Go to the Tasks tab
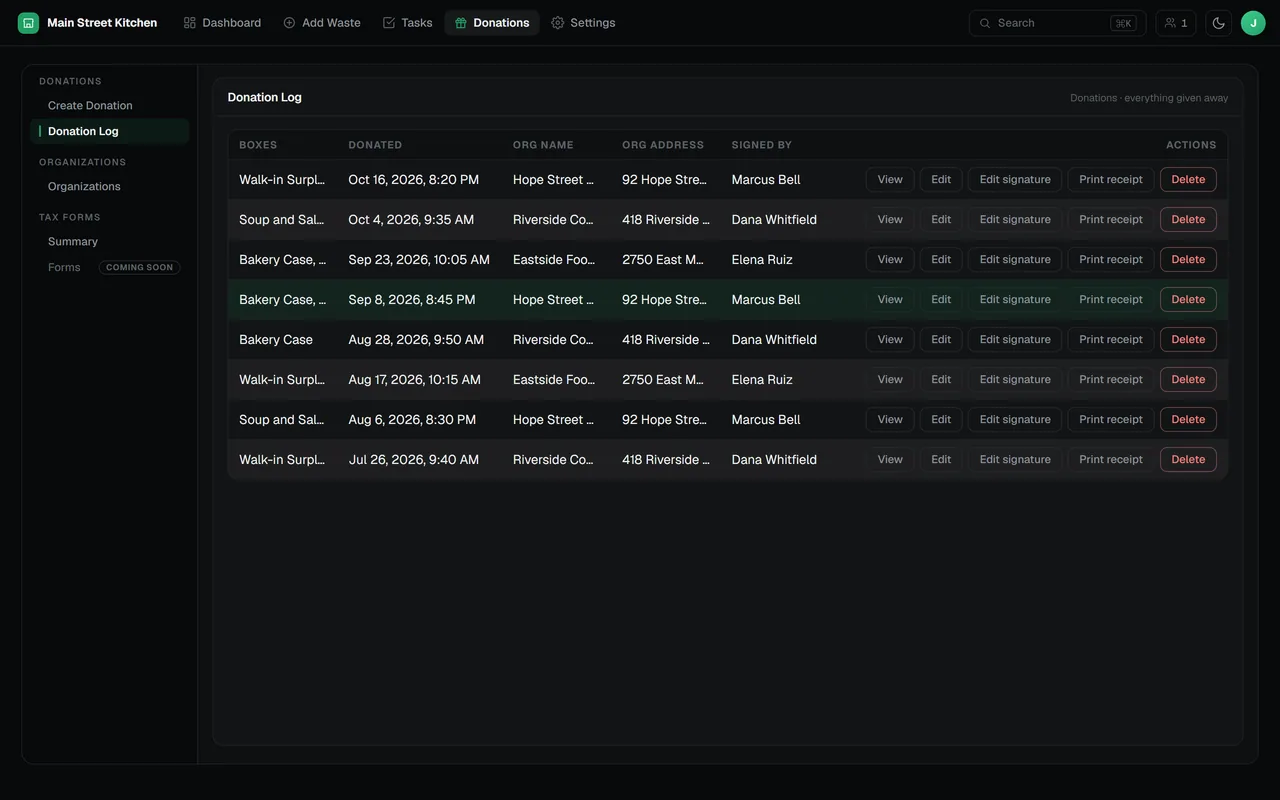Image resolution: width=1280 pixels, height=800 pixels. tap(407, 23)
